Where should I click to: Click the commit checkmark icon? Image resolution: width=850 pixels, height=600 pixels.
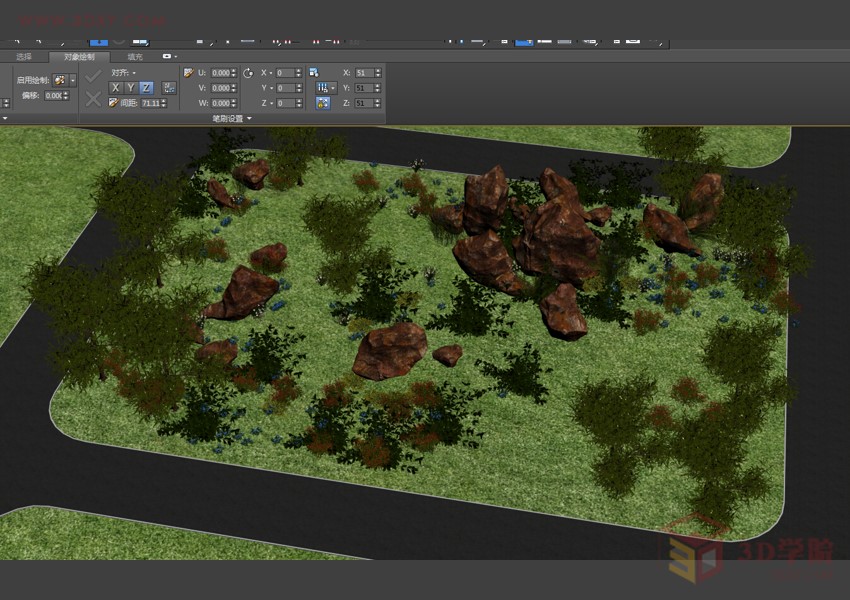click(93, 76)
